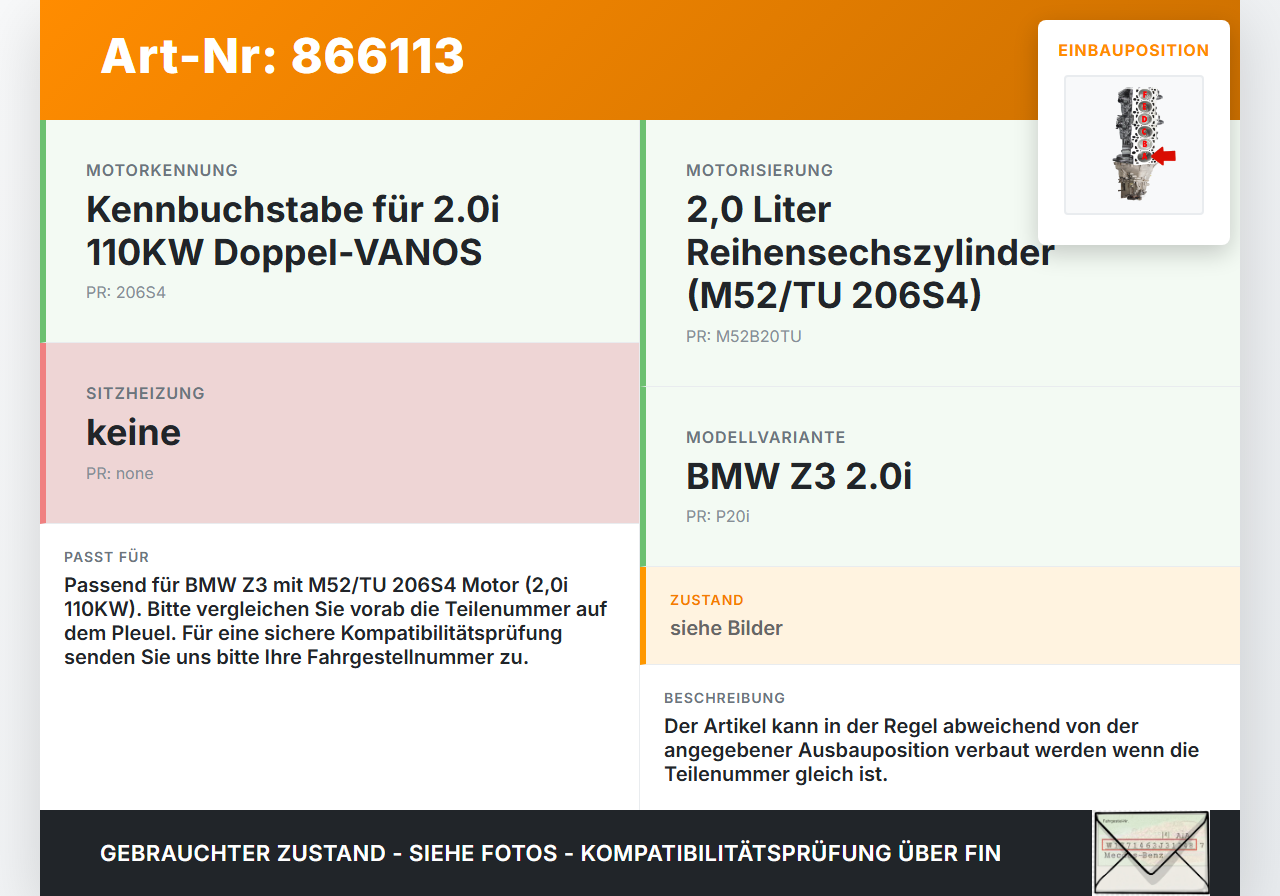Select '2,0 Liter Reihensechszylinder' engine text
Image resolution: width=1280 pixels, height=896 pixels.
[870, 252]
